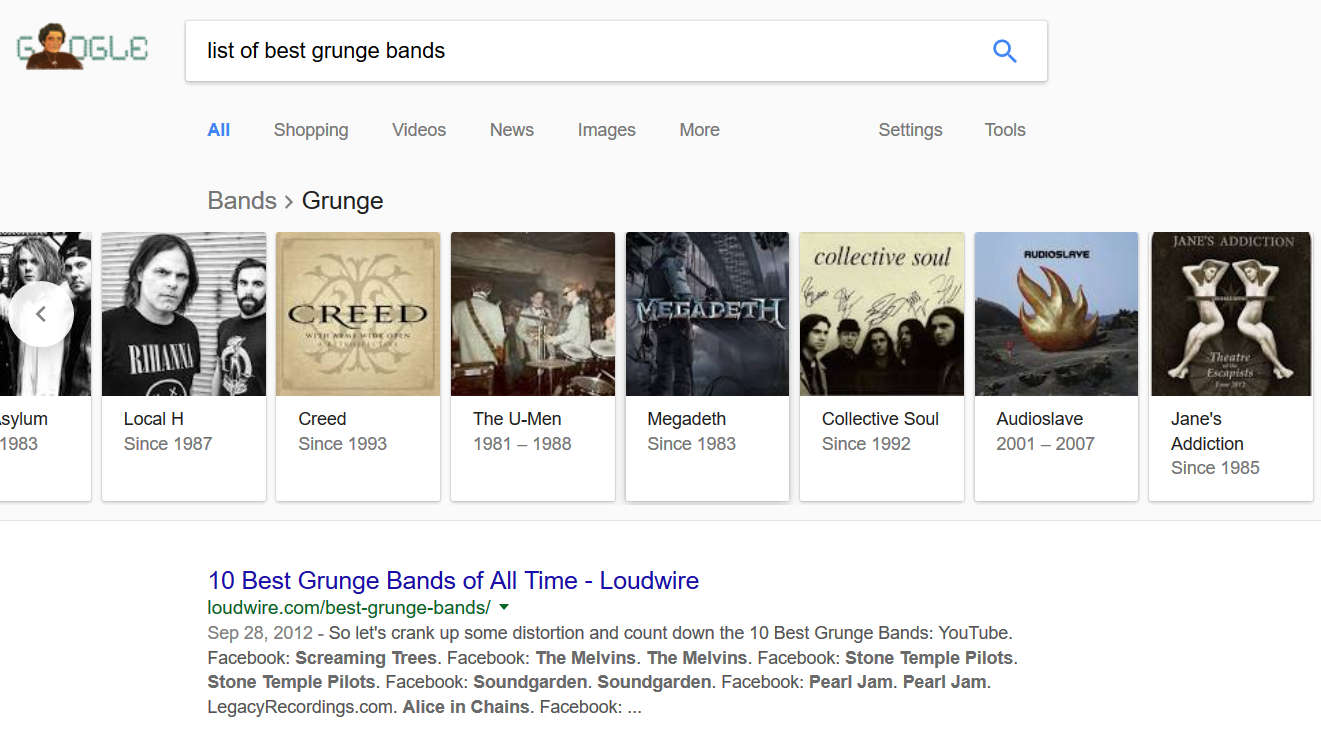This screenshot has width=1321, height=753.
Task: Open the Creed album thumbnail
Action: [358, 314]
